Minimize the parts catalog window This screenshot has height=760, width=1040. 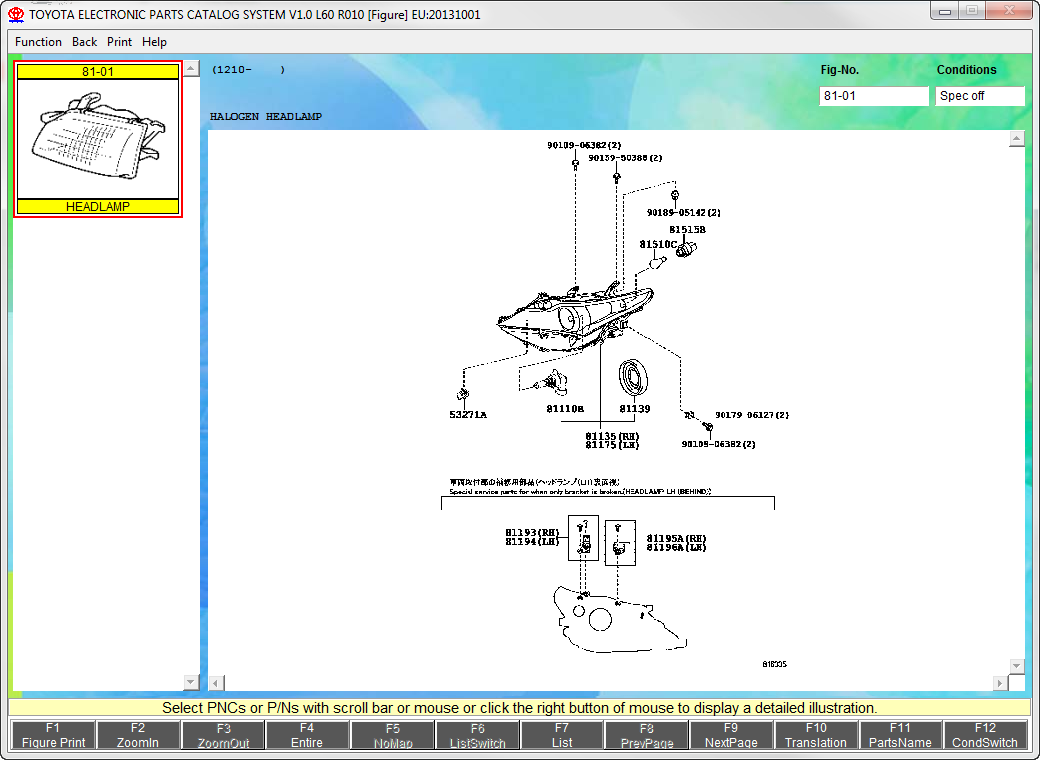(x=945, y=11)
